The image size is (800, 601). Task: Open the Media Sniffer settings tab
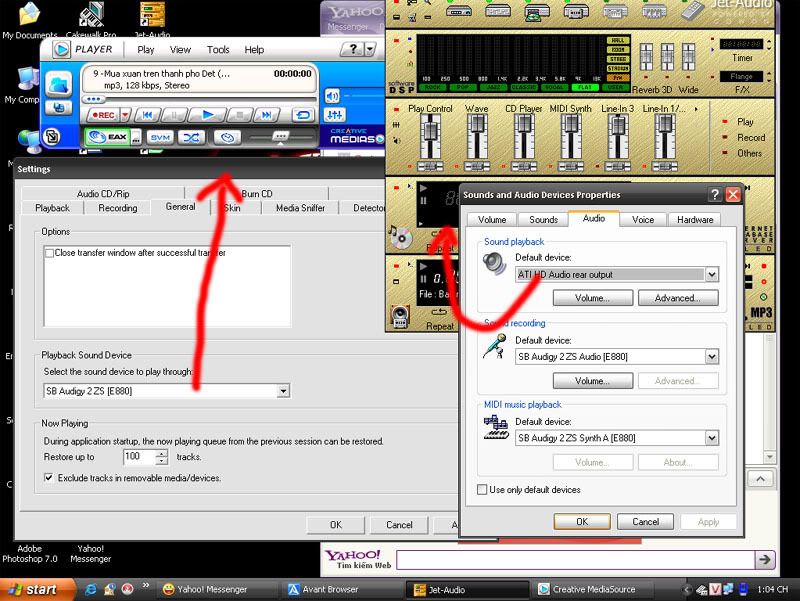pyautogui.click(x=300, y=208)
